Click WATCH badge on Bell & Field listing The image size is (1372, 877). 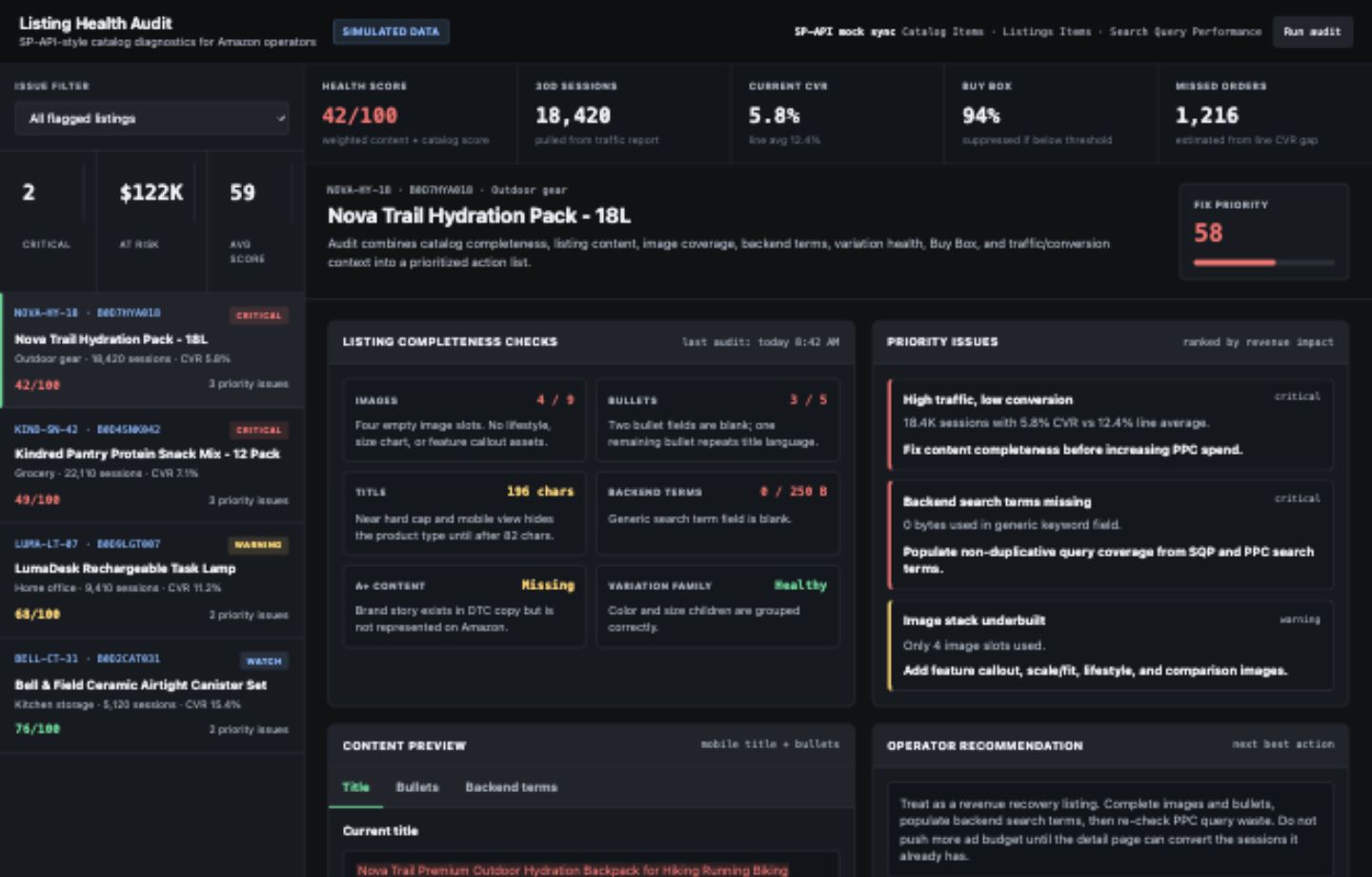coord(264,661)
